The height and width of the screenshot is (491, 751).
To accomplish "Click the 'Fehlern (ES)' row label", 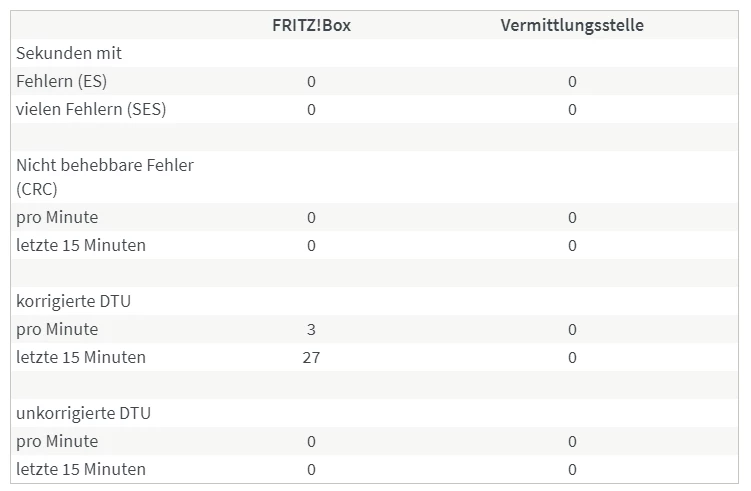I will click(x=62, y=81).
